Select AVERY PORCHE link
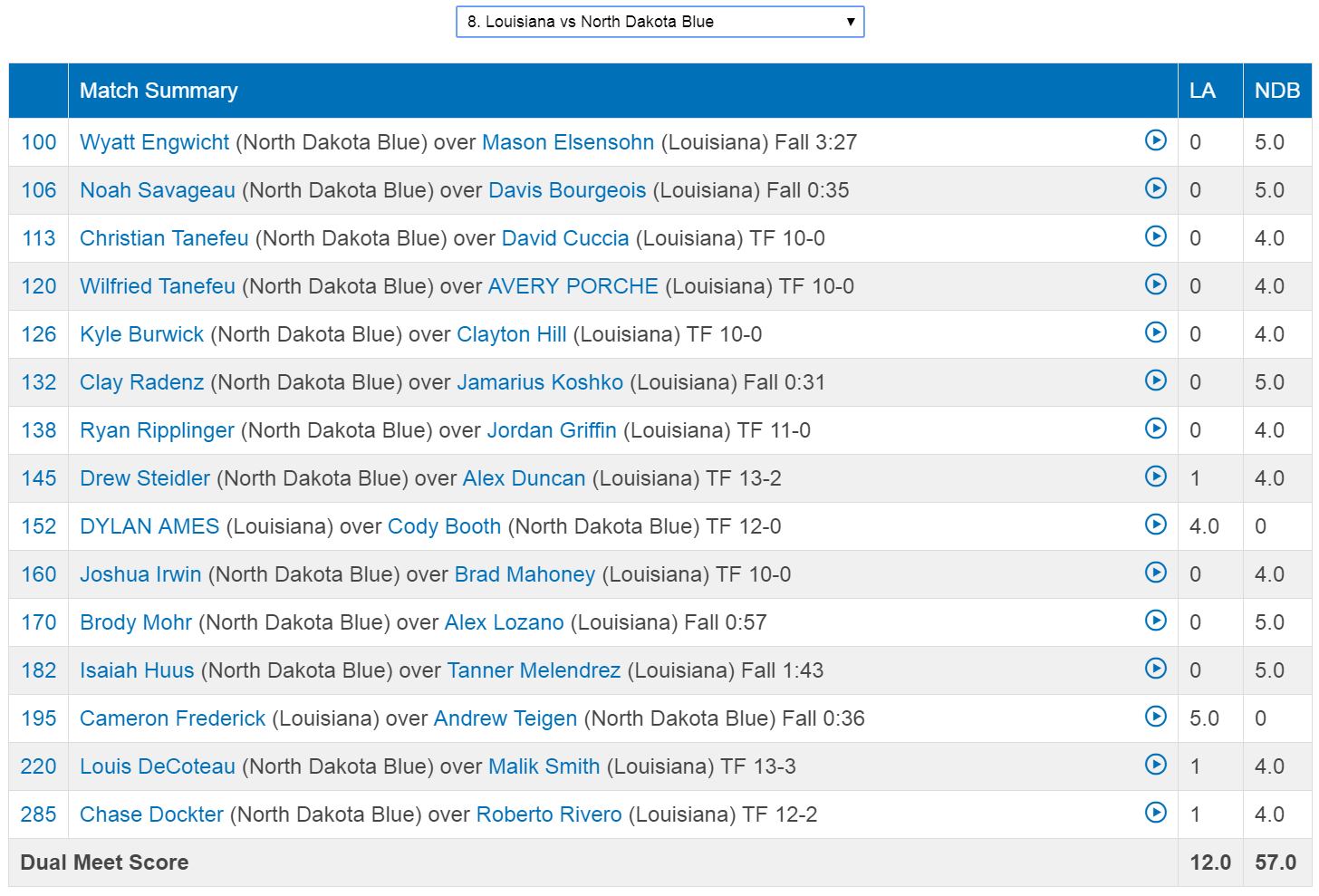 pos(573,286)
